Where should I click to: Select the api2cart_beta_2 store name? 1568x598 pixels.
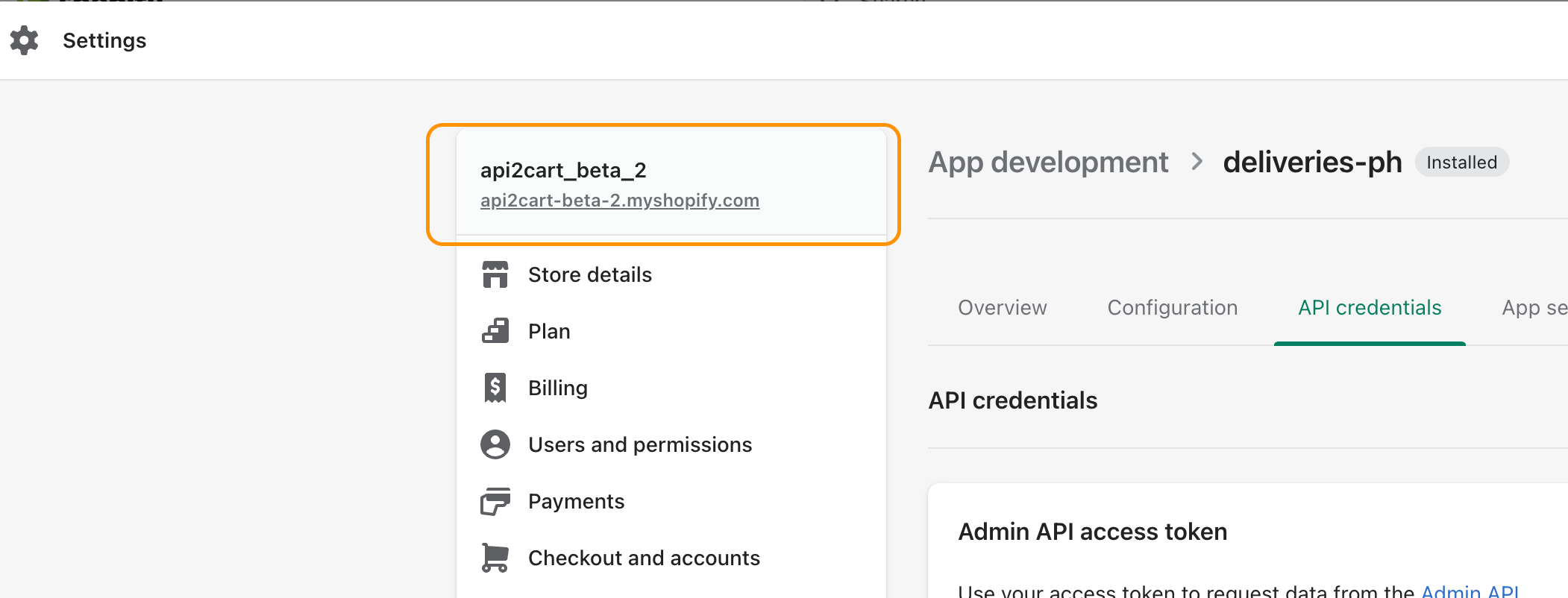click(x=563, y=171)
